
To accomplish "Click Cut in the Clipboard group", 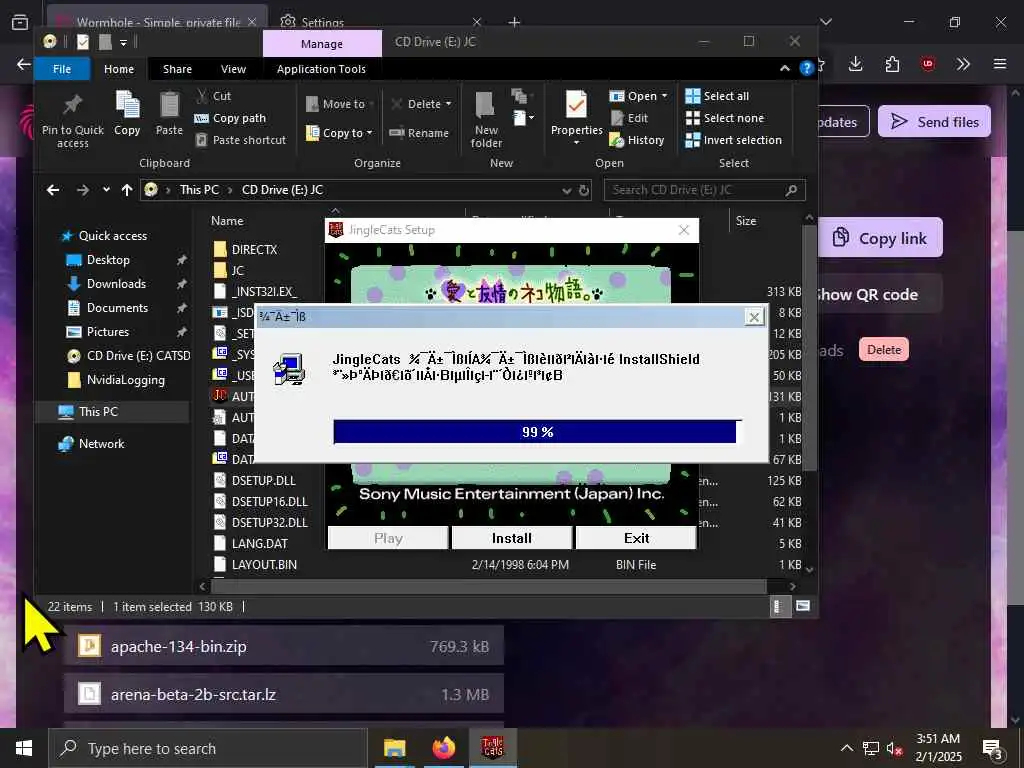I will [x=214, y=96].
